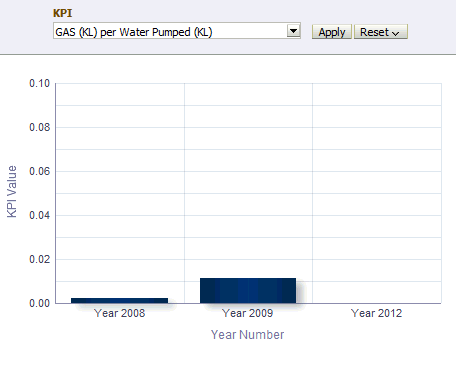Click the 0.00 y-axis value
Screen dimensions: 456x365
pos(39,303)
